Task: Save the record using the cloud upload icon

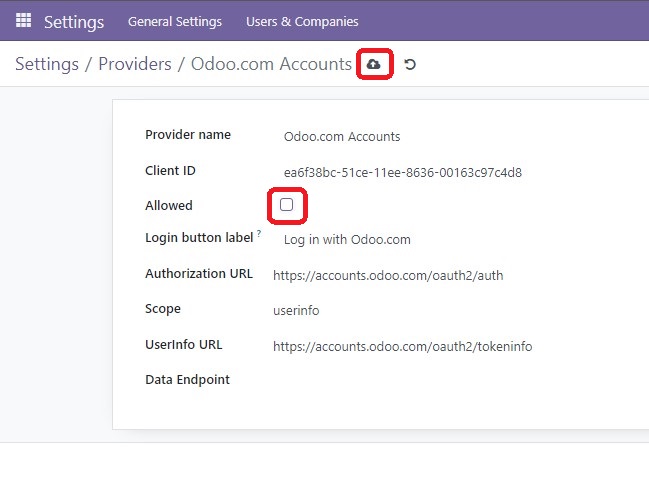Action: click(x=374, y=64)
